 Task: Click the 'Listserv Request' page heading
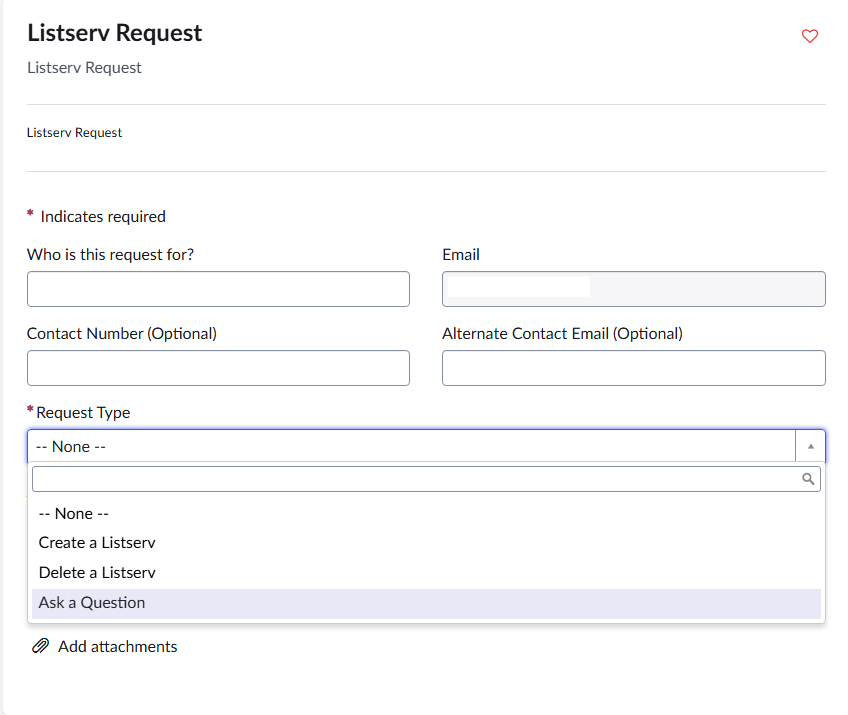point(115,33)
